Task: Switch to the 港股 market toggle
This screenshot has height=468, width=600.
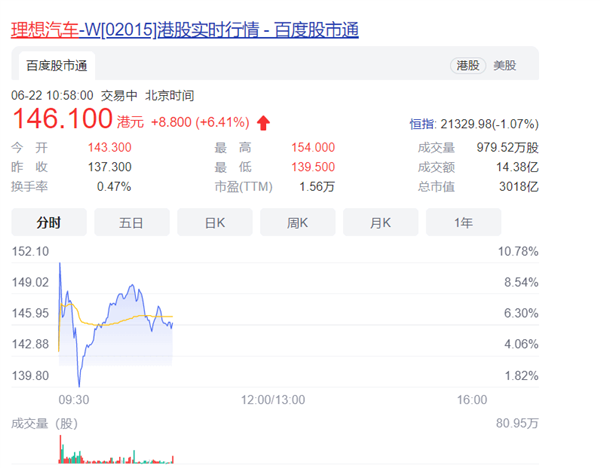Action: (468, 65)
